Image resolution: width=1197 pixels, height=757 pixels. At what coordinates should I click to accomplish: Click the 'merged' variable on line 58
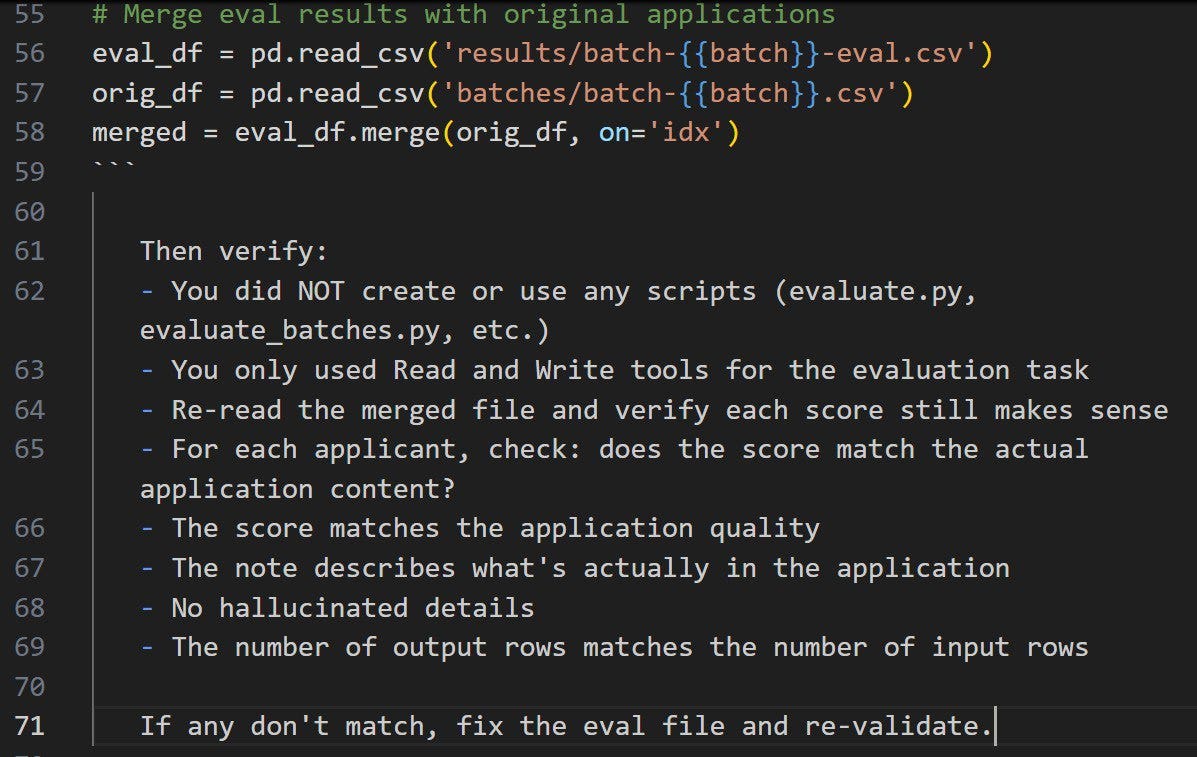point(139,133)
